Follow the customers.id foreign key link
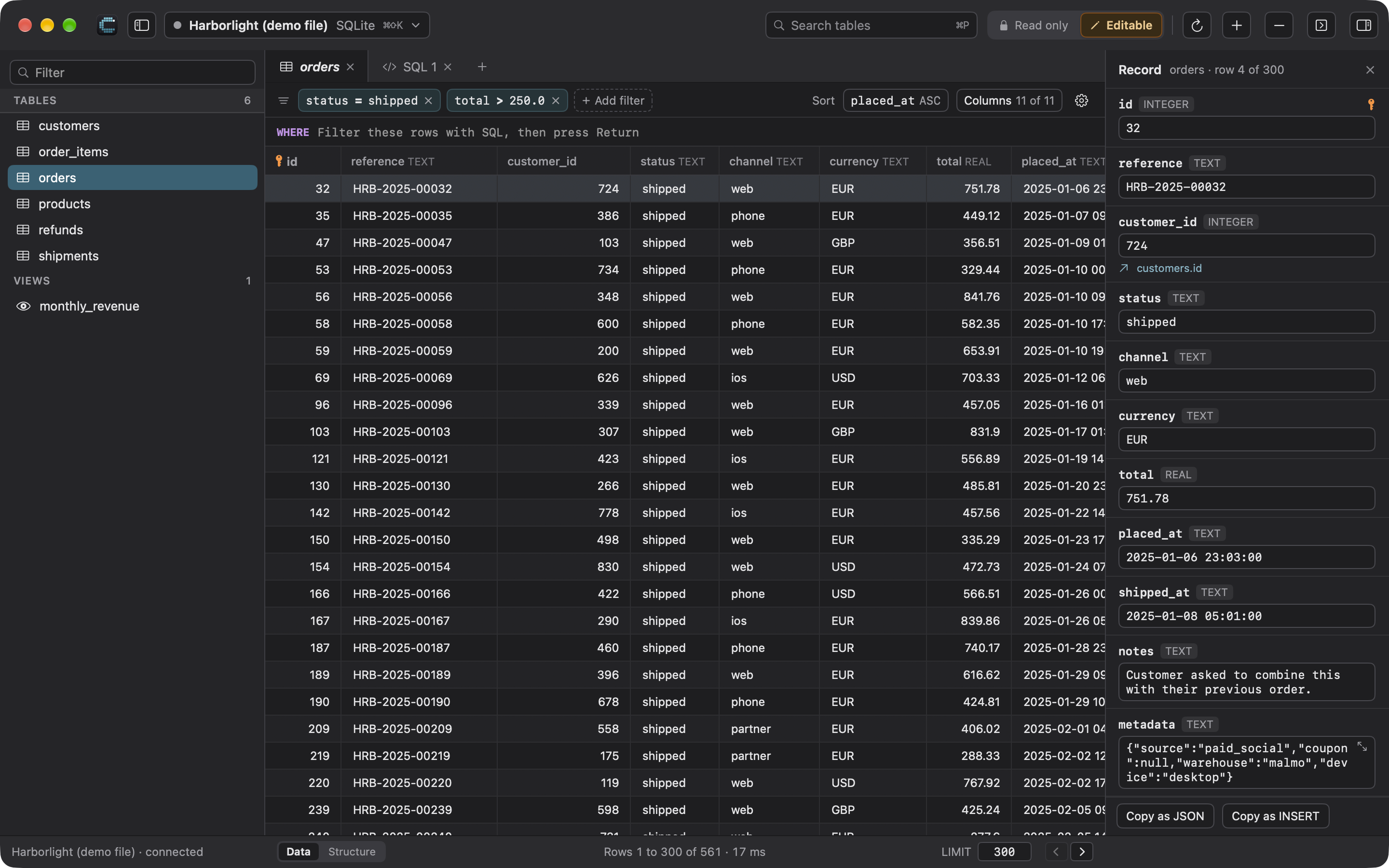This screenshot has width=1389, height=868. [x=1169, y=268]
